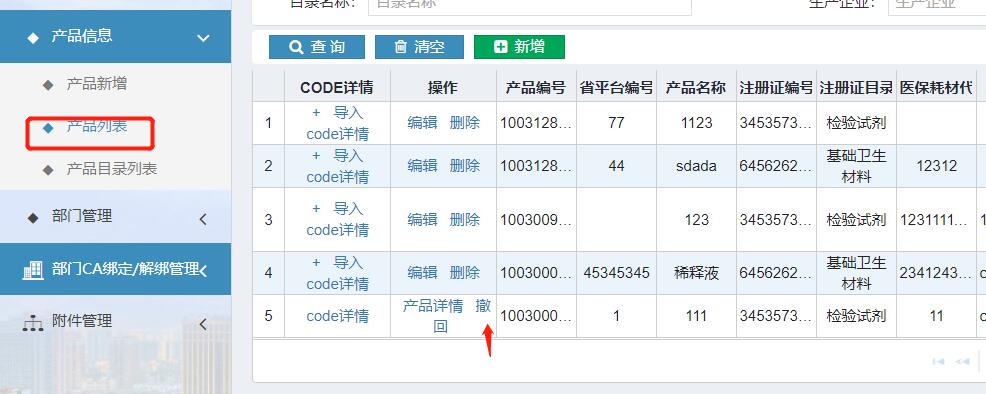The width and height of the screenshot is (986, 394).
Task: Open 产品新增 in sidebar
Action: click(x=97, y=84)
